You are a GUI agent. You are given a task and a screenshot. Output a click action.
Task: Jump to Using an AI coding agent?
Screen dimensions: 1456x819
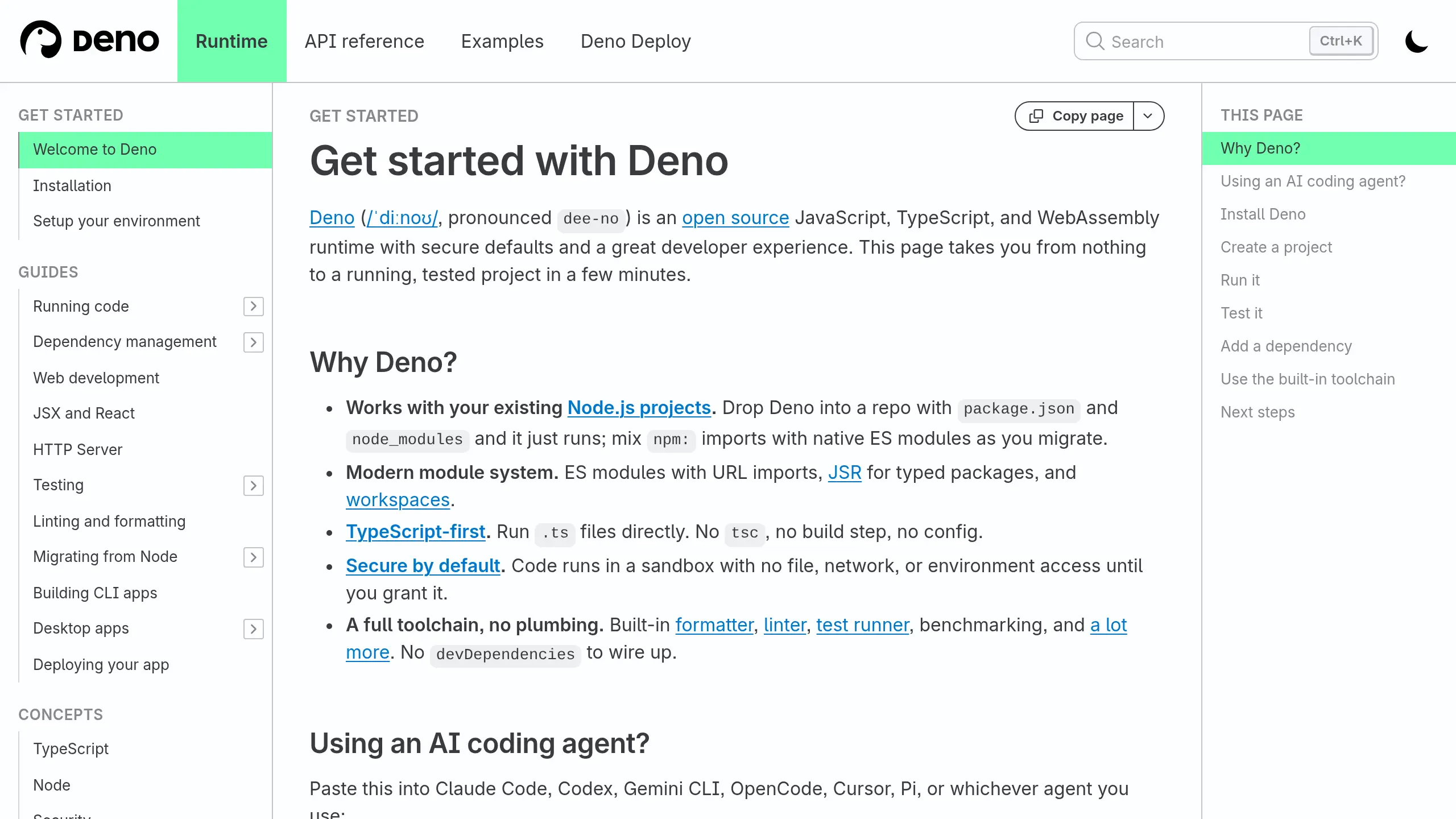[x=1313, y=181]
